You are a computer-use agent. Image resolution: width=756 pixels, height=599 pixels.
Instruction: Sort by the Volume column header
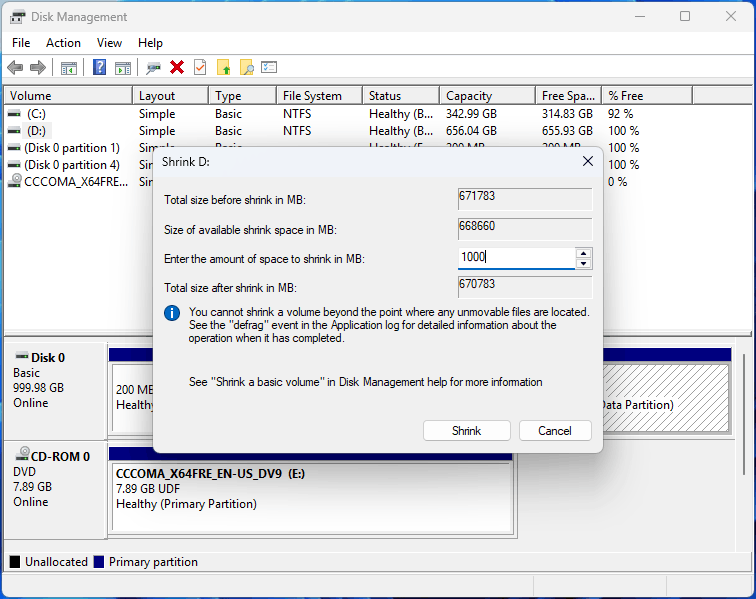(68, 96)
